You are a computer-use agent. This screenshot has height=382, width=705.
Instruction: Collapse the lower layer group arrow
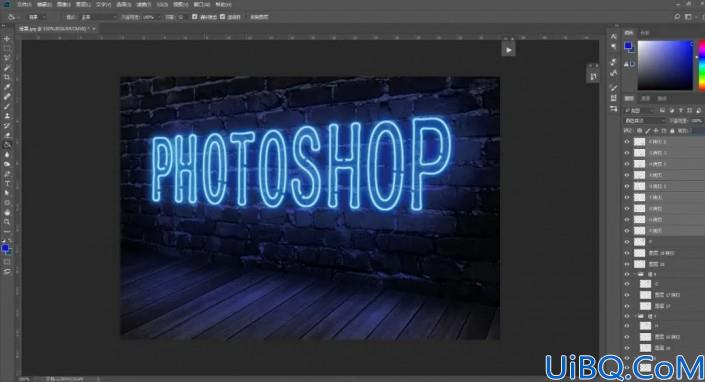point(635,316)
